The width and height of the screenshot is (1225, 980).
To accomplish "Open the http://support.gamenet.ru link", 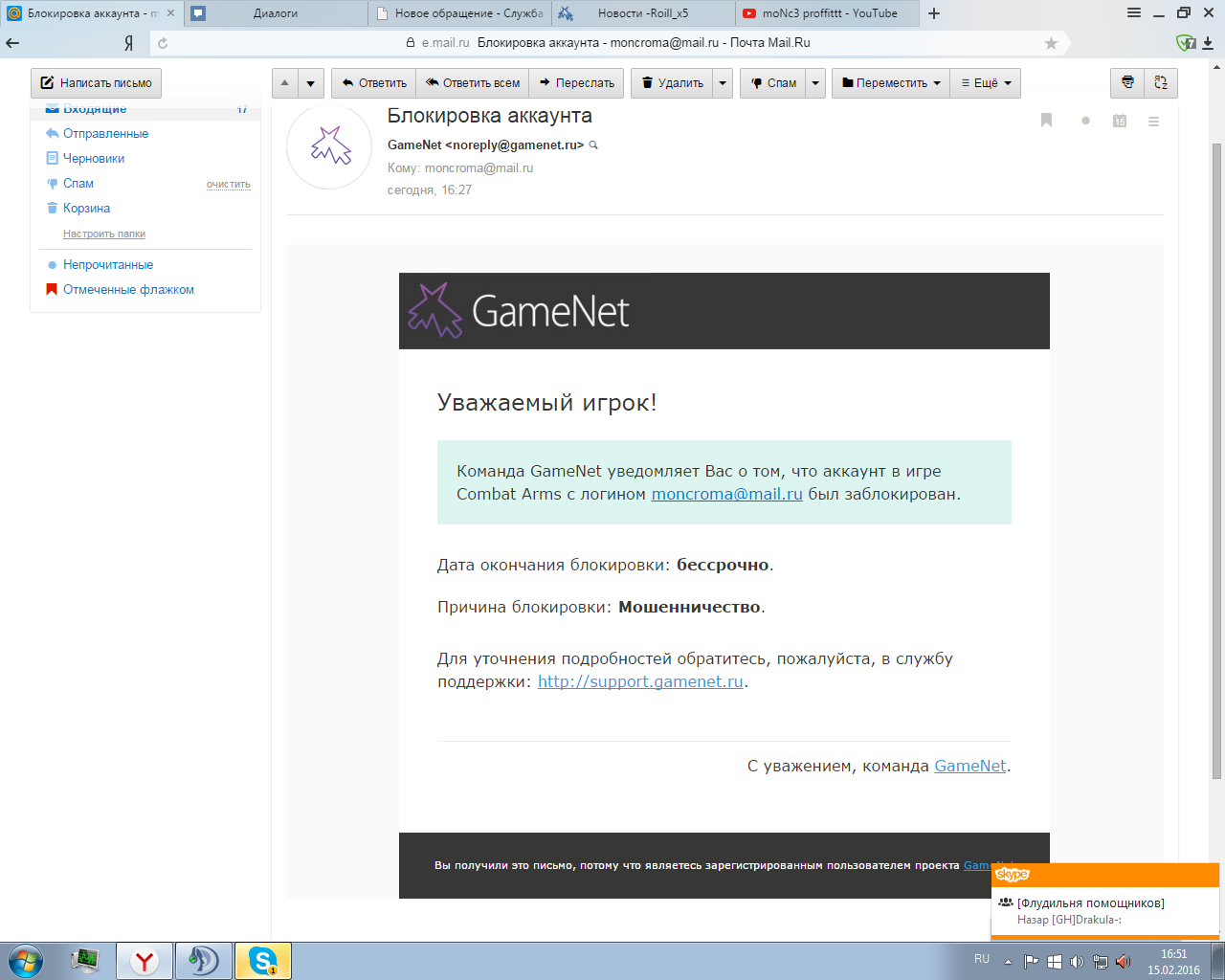I will coord(640,681).
